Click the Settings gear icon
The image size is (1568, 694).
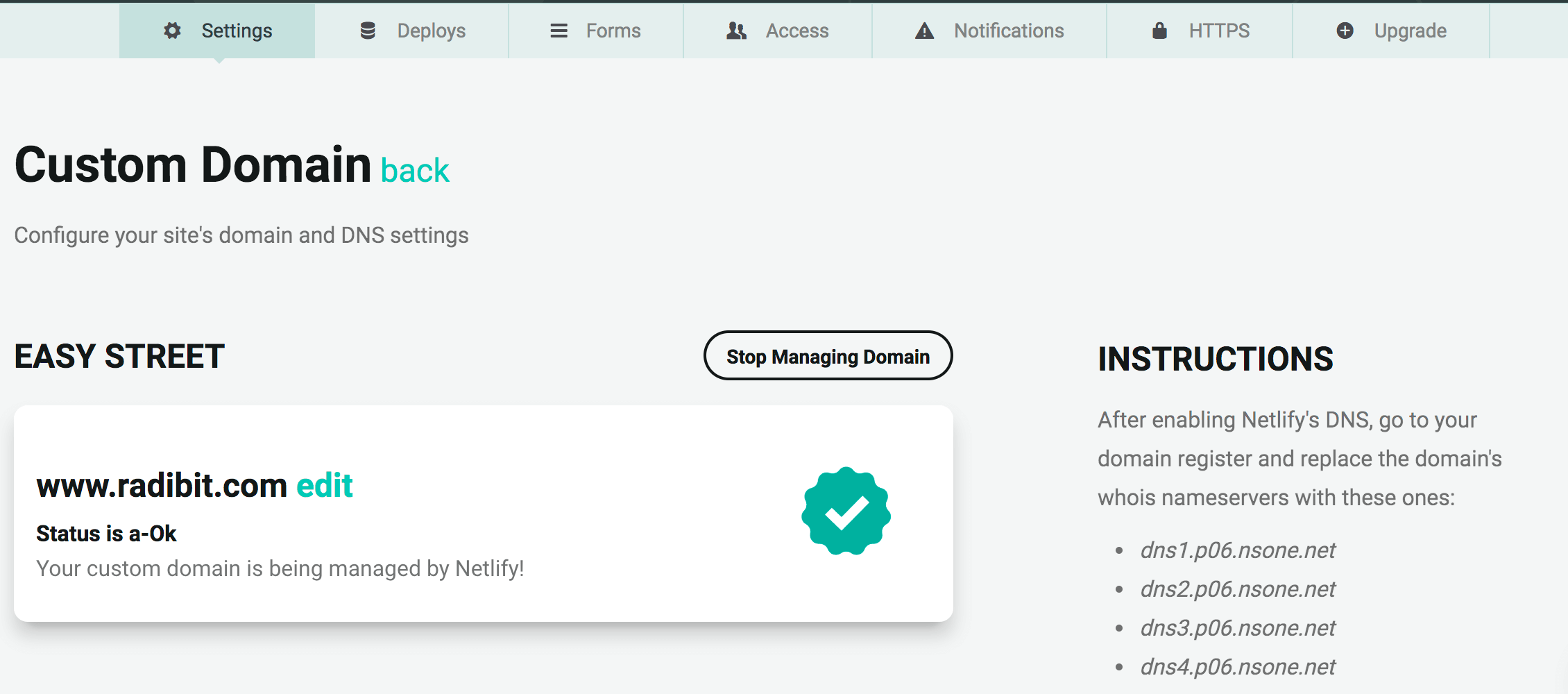(x=172, y=31)
